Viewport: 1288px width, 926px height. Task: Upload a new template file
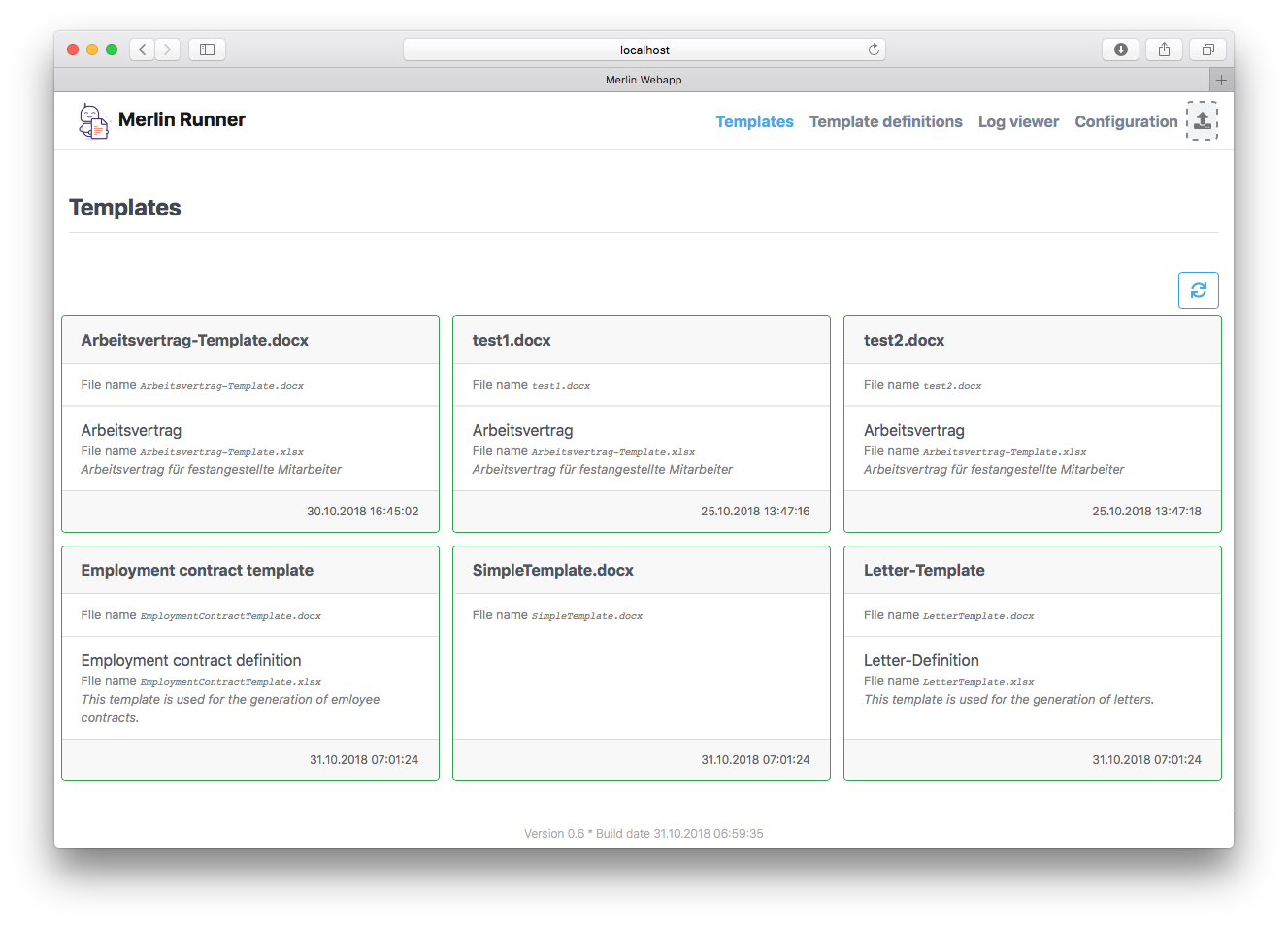point(1202,120)
